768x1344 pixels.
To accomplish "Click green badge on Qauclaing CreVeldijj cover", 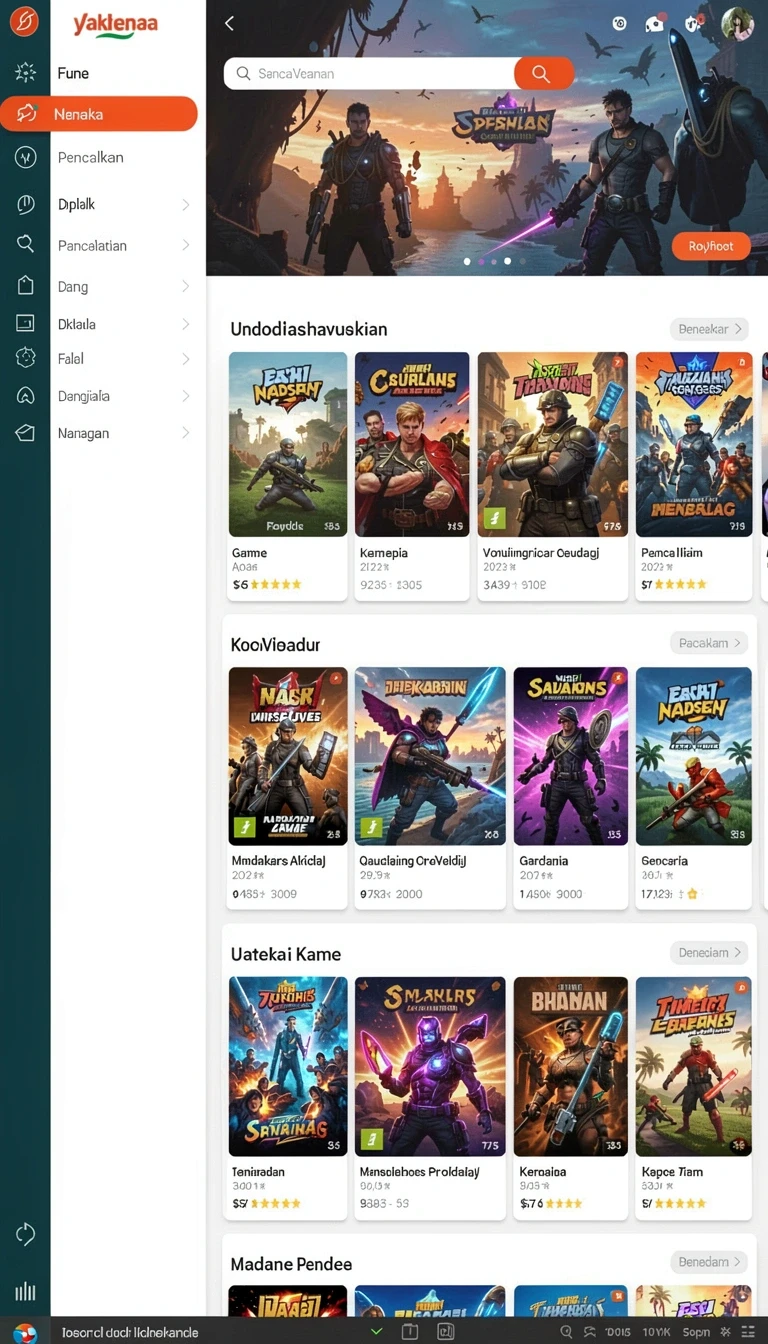I will 371,827.
